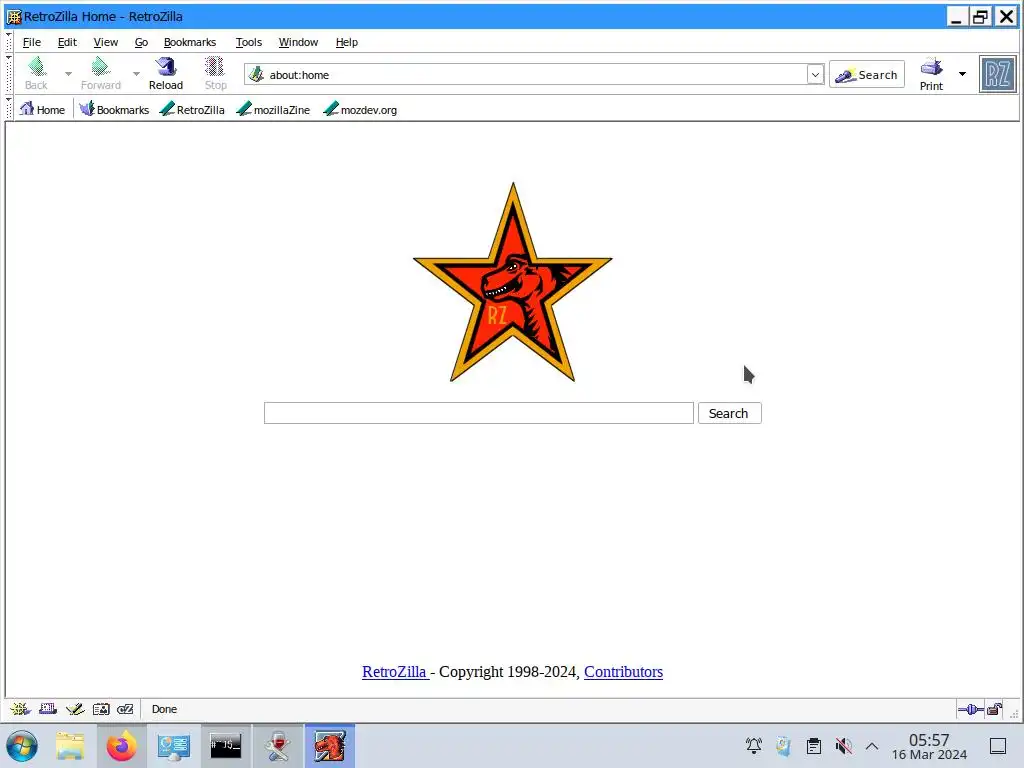
Task: Open the mozillaZine bookmark
Action: pos(274,109)
